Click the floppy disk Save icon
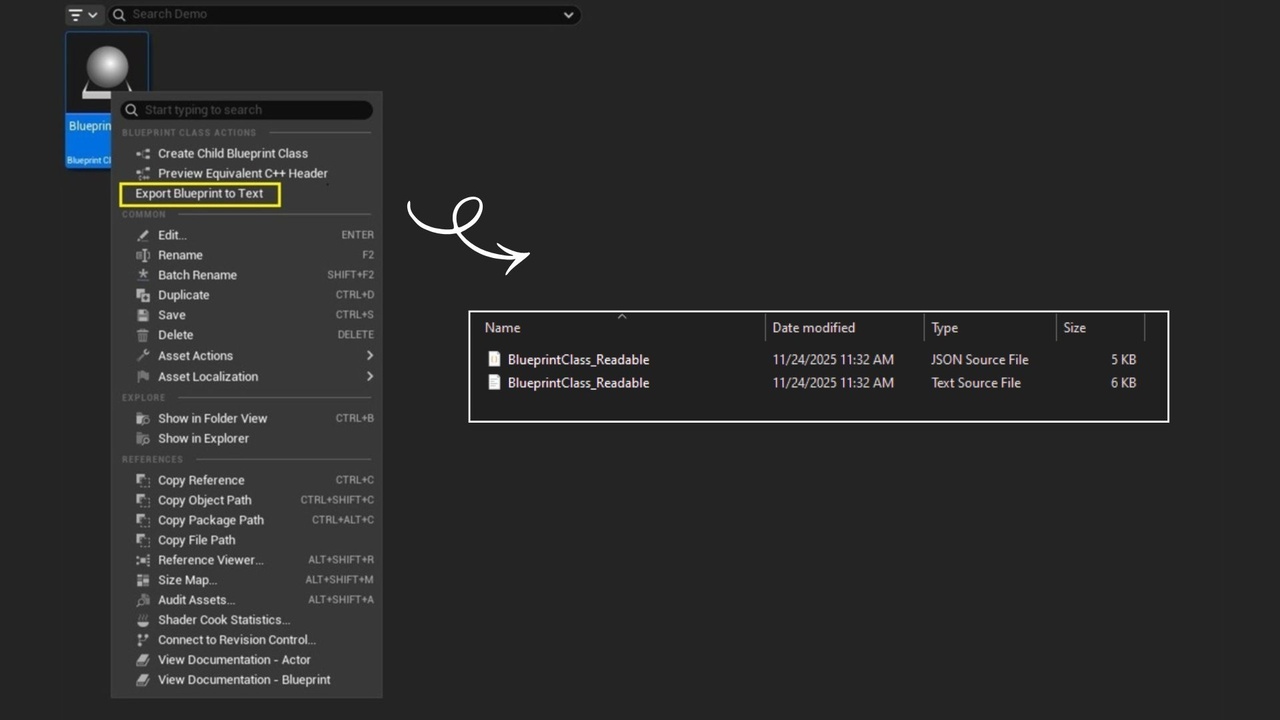The height and width of the screenshot is (720, 1280). coord(143,315)
